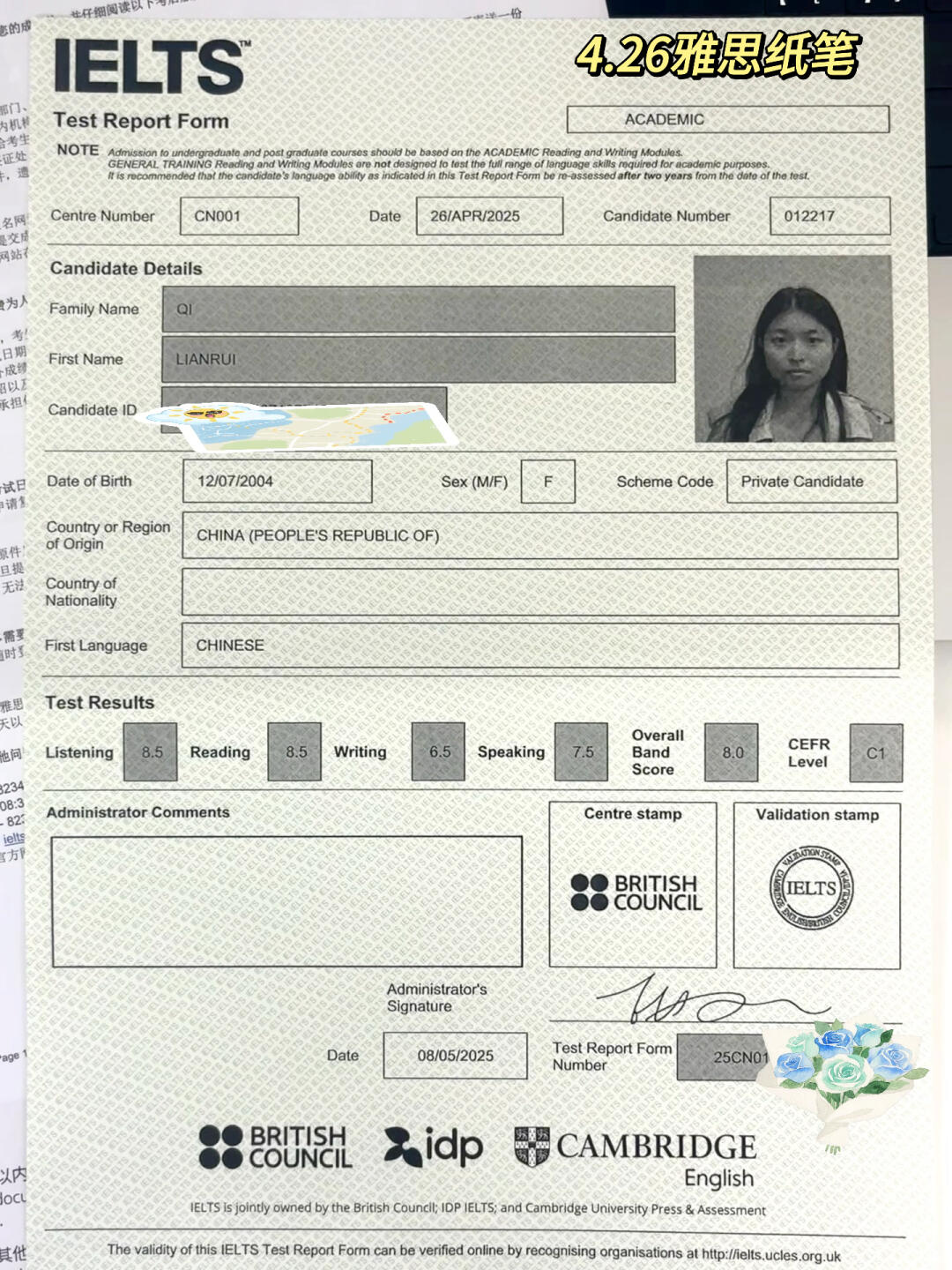Click the empty Administrator Comments box
The height and width of the screenshot is (1270, 952).
click(286, 901)
